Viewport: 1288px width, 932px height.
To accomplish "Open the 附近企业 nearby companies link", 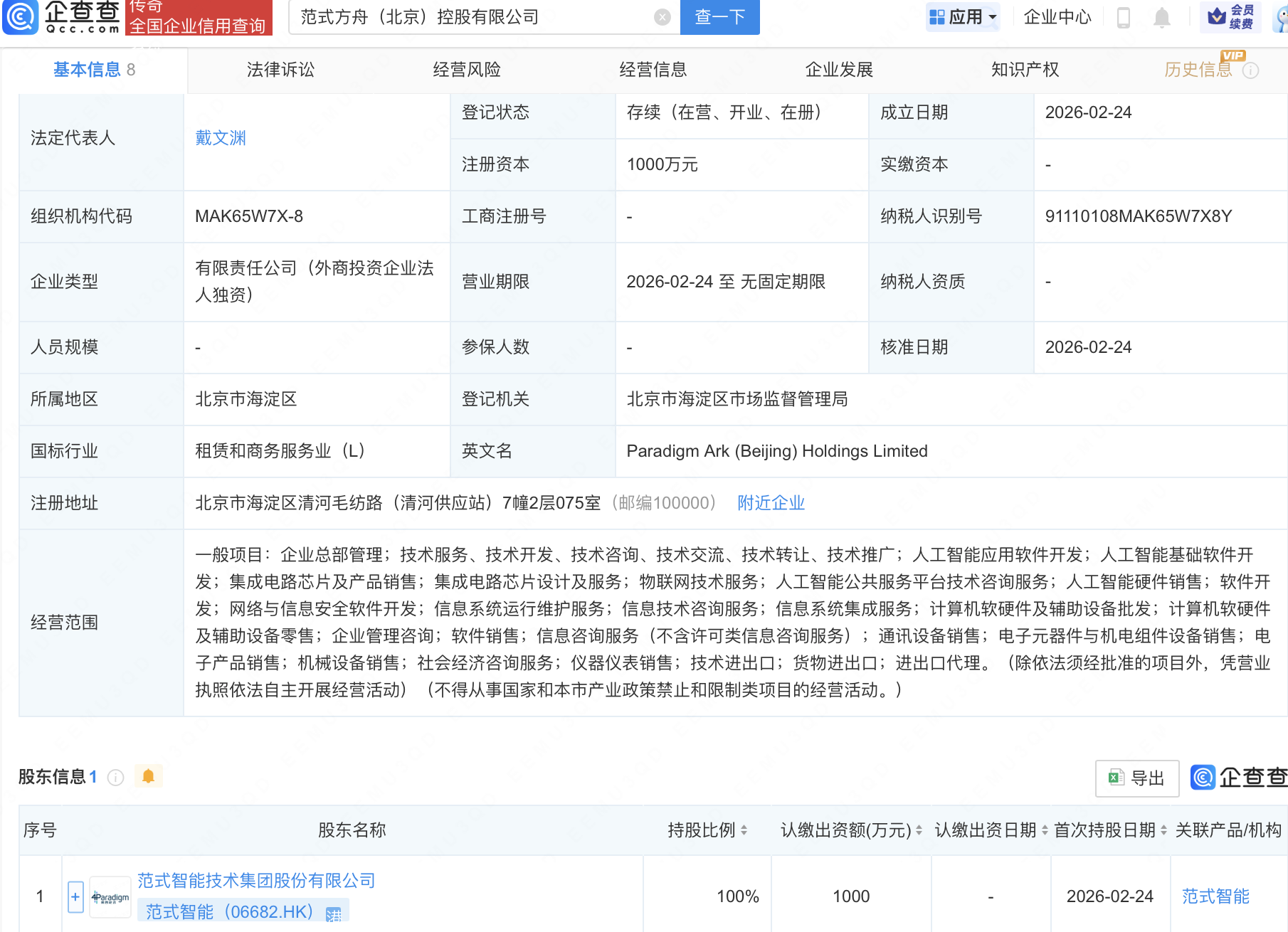I will coord(771,503).
